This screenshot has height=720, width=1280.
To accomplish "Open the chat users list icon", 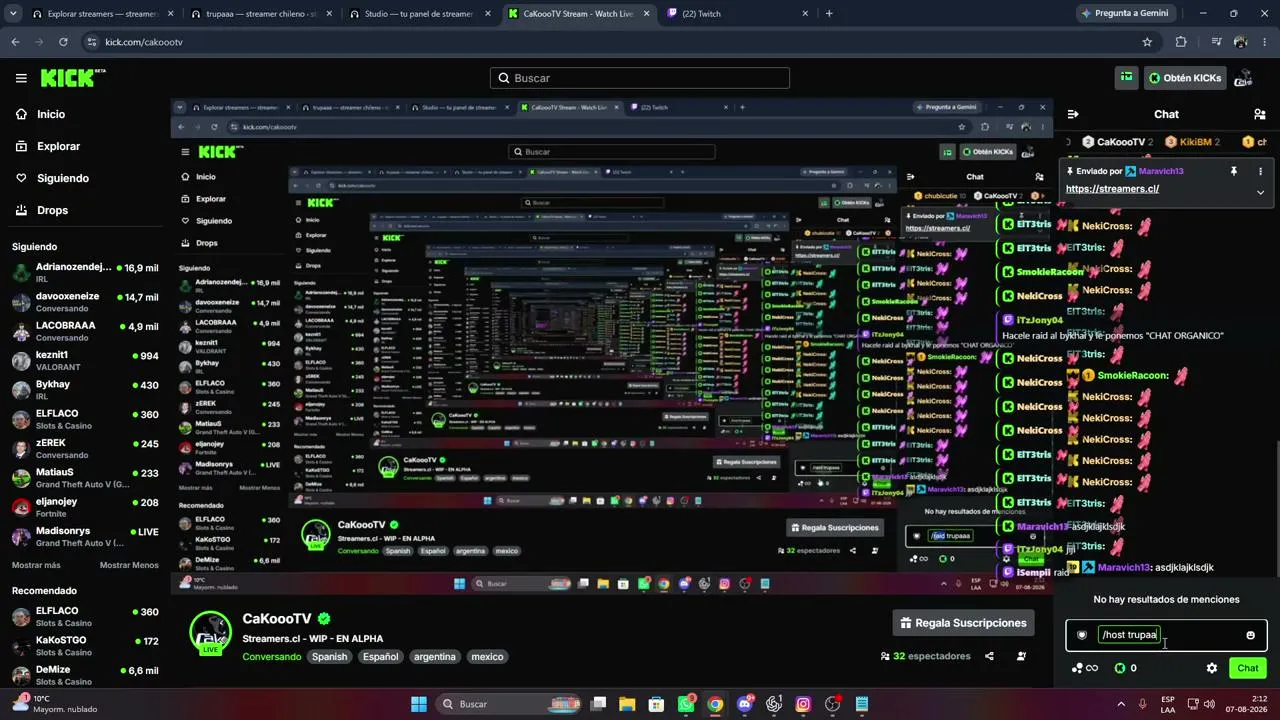I will [1259, 114].
